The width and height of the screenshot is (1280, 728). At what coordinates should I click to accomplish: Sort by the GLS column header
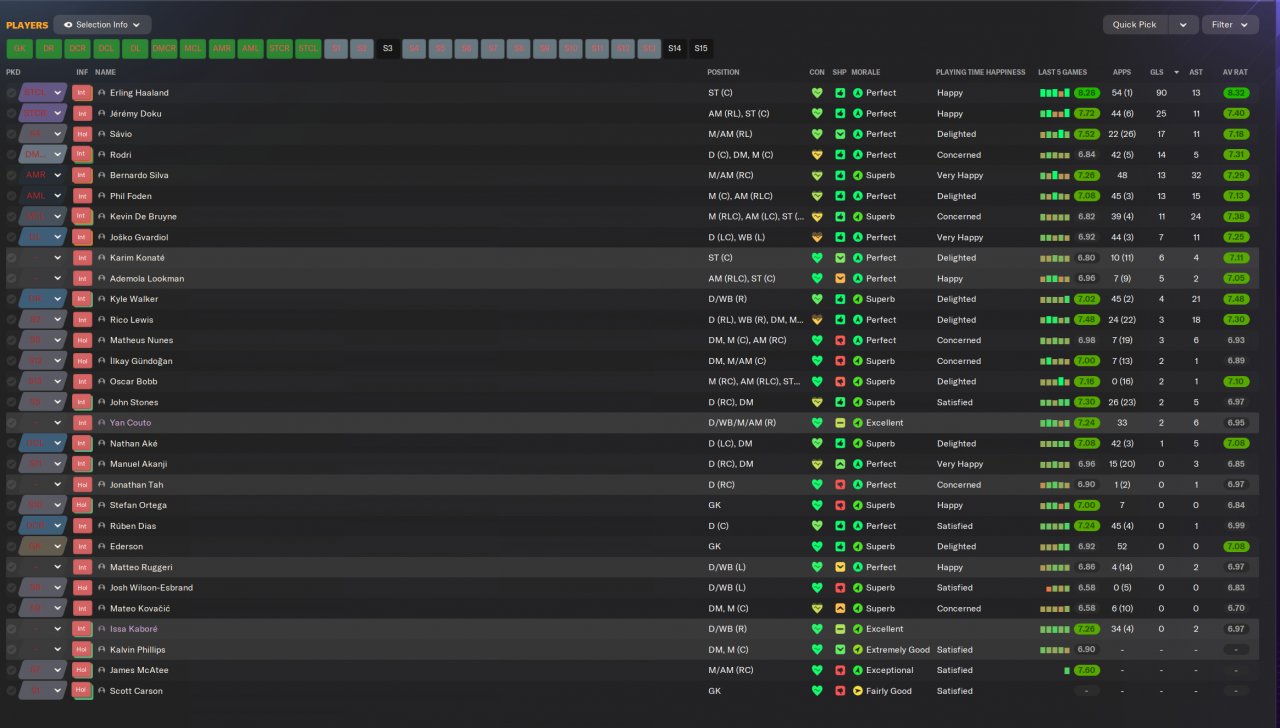click(x=1156, y=72)
